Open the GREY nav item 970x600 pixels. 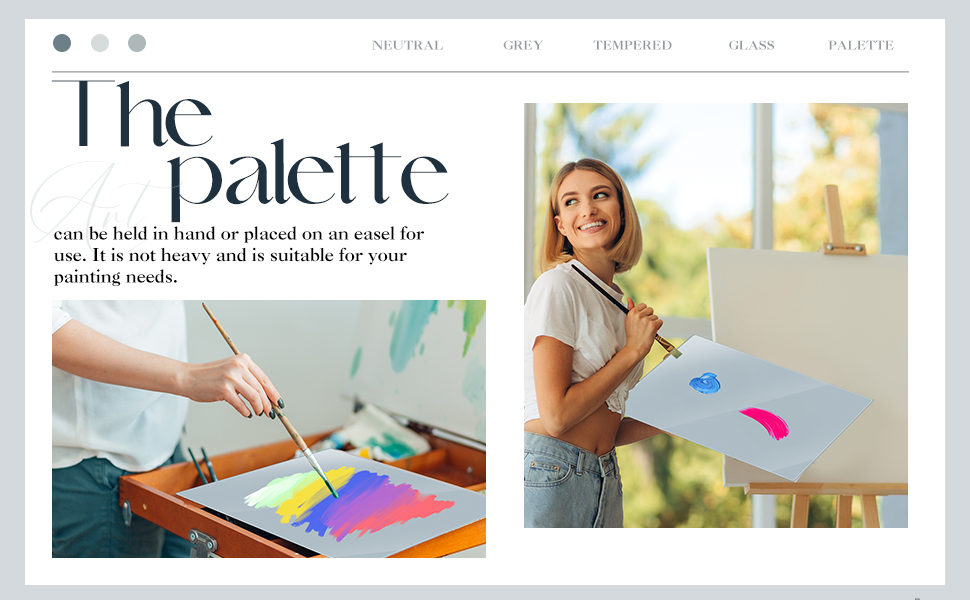point(523,45)
